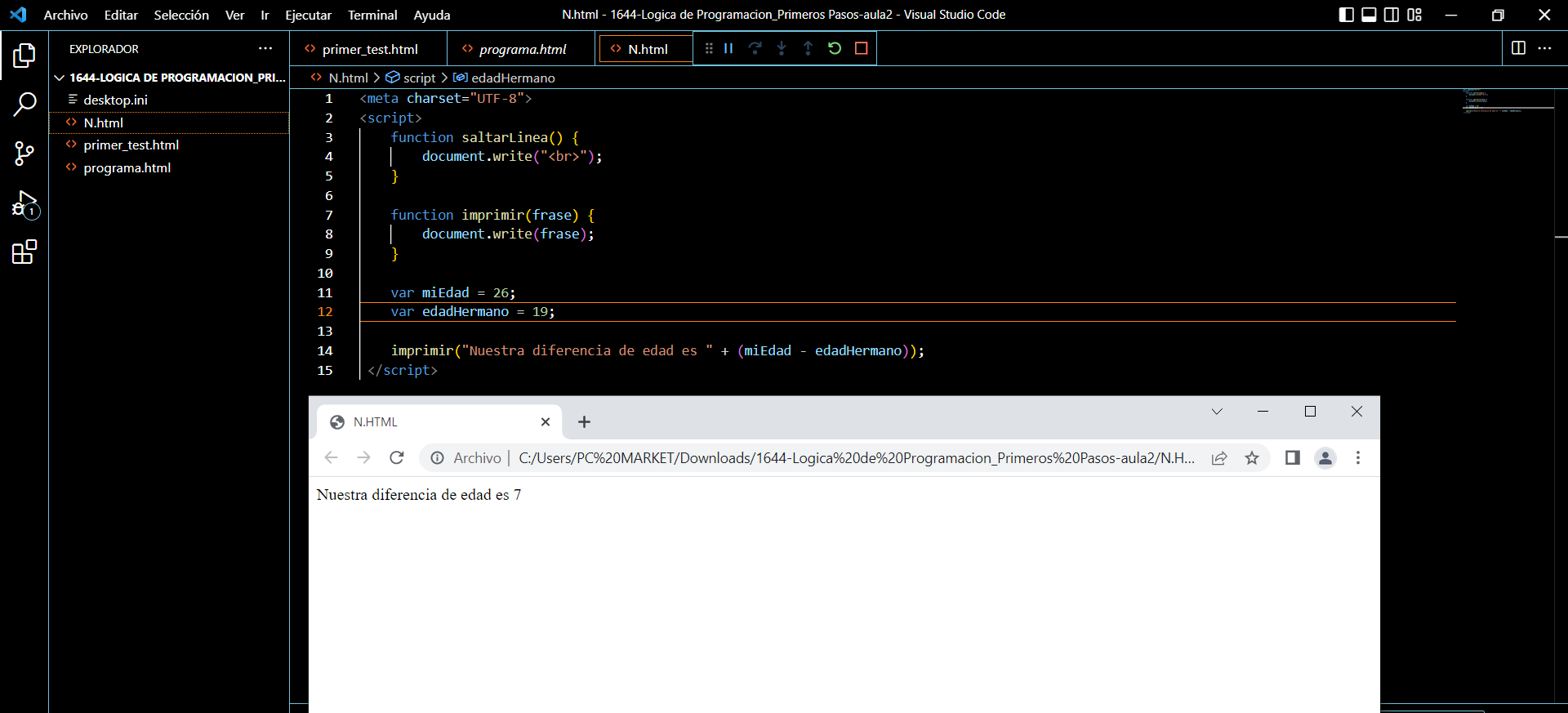
Task: Click the browser address bar URL
Action: pos(857,458)
